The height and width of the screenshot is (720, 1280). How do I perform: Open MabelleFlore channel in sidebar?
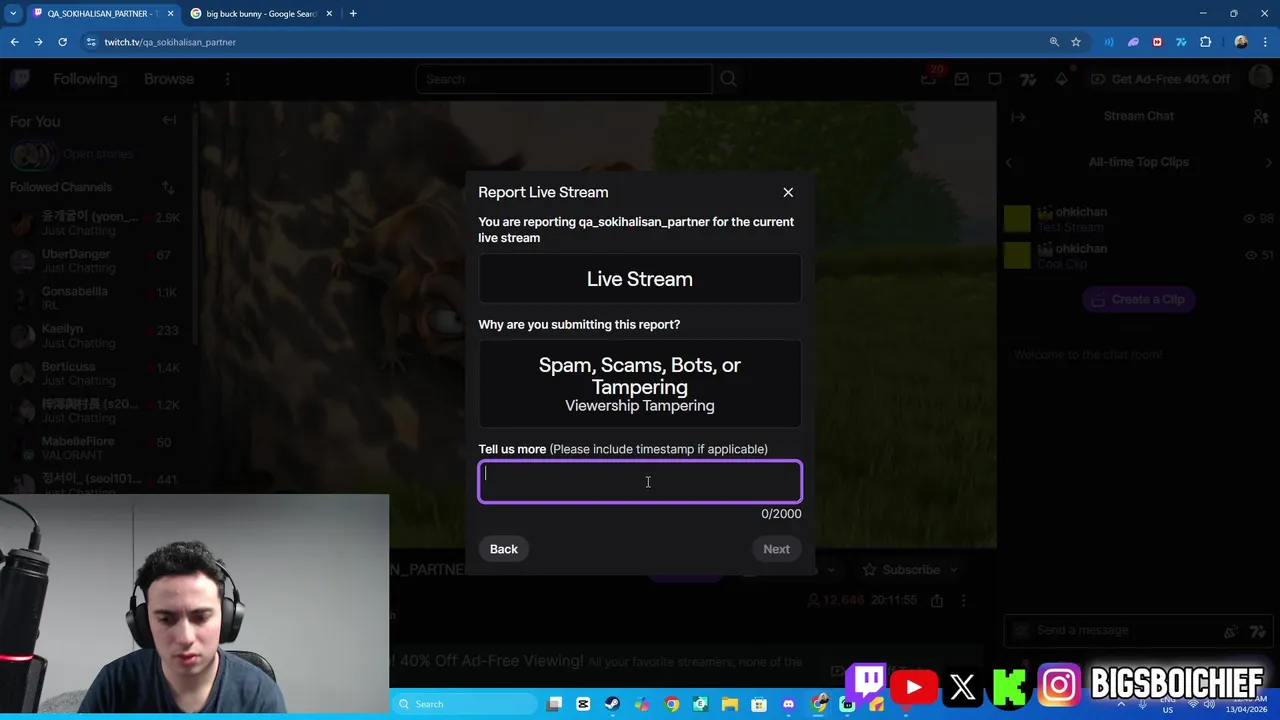tap(95, 448)
